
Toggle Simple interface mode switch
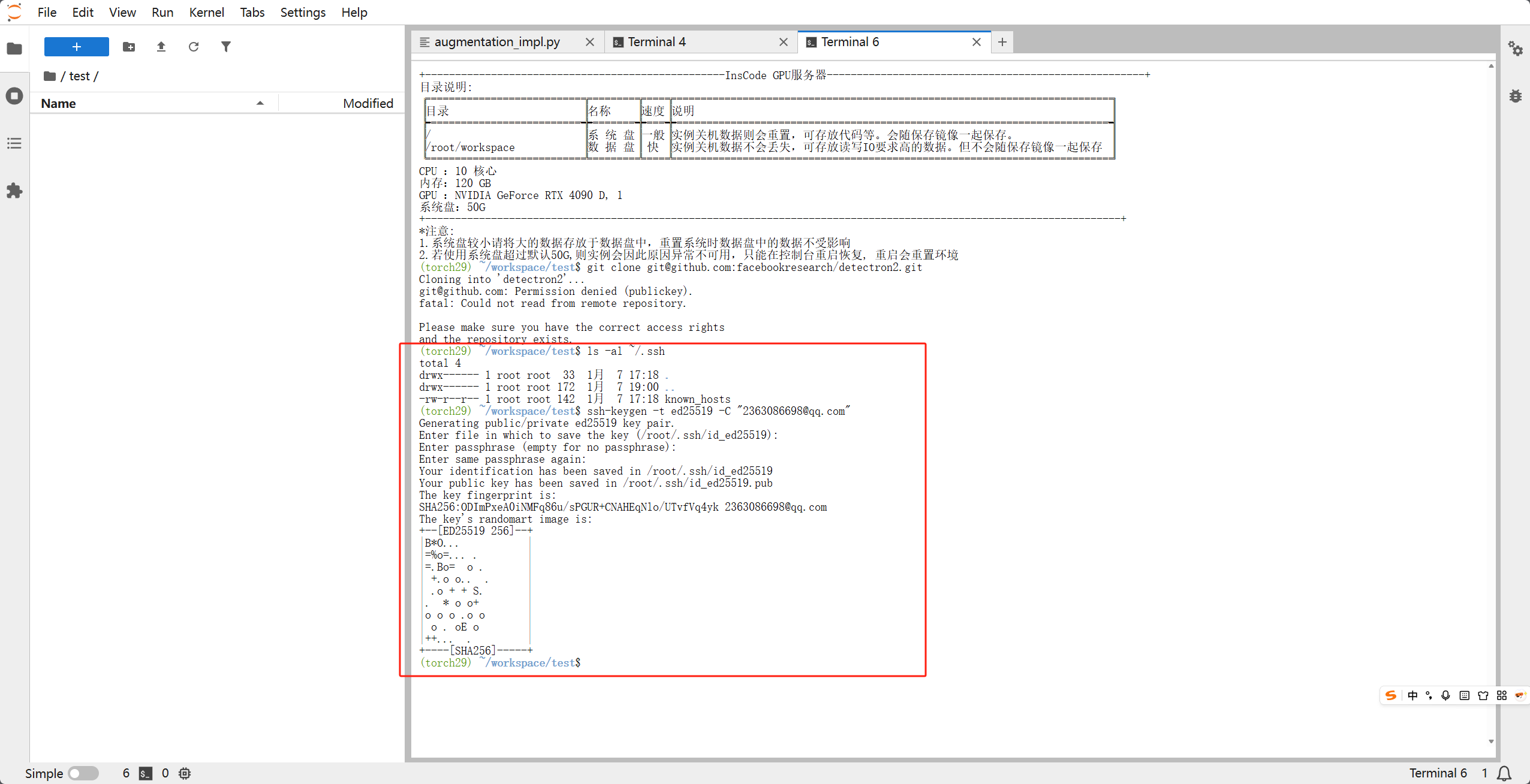(x=83, y=773)
